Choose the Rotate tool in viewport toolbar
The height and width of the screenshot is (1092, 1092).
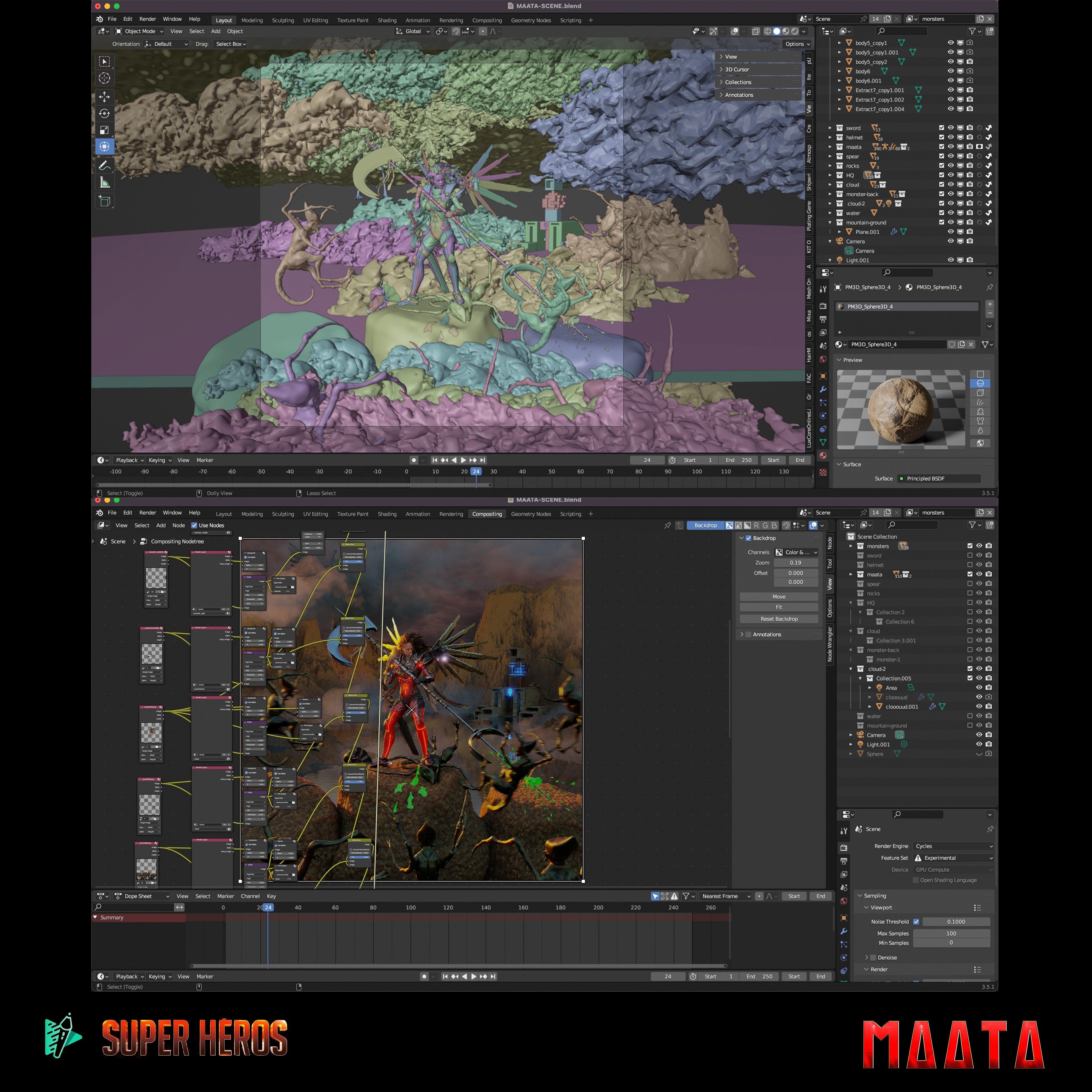105,114
